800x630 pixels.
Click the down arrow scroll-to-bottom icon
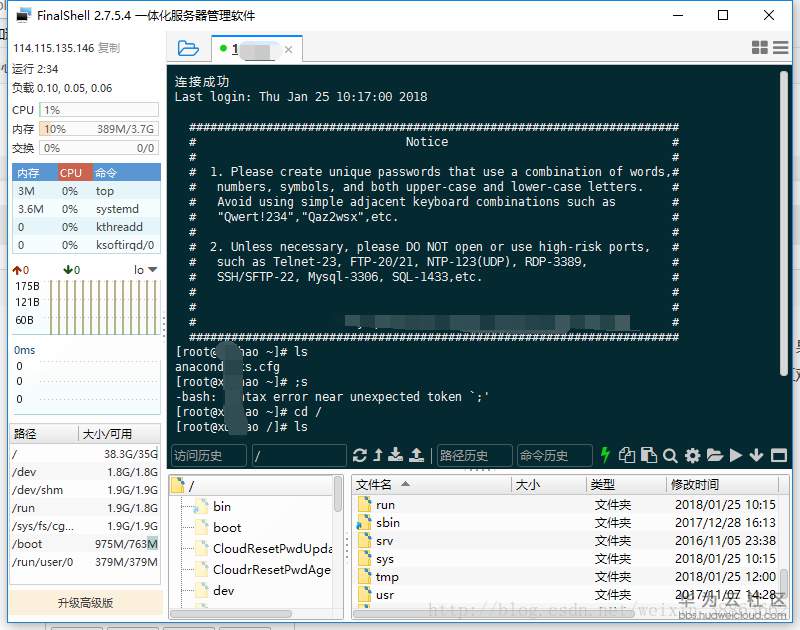click(756, 455)
